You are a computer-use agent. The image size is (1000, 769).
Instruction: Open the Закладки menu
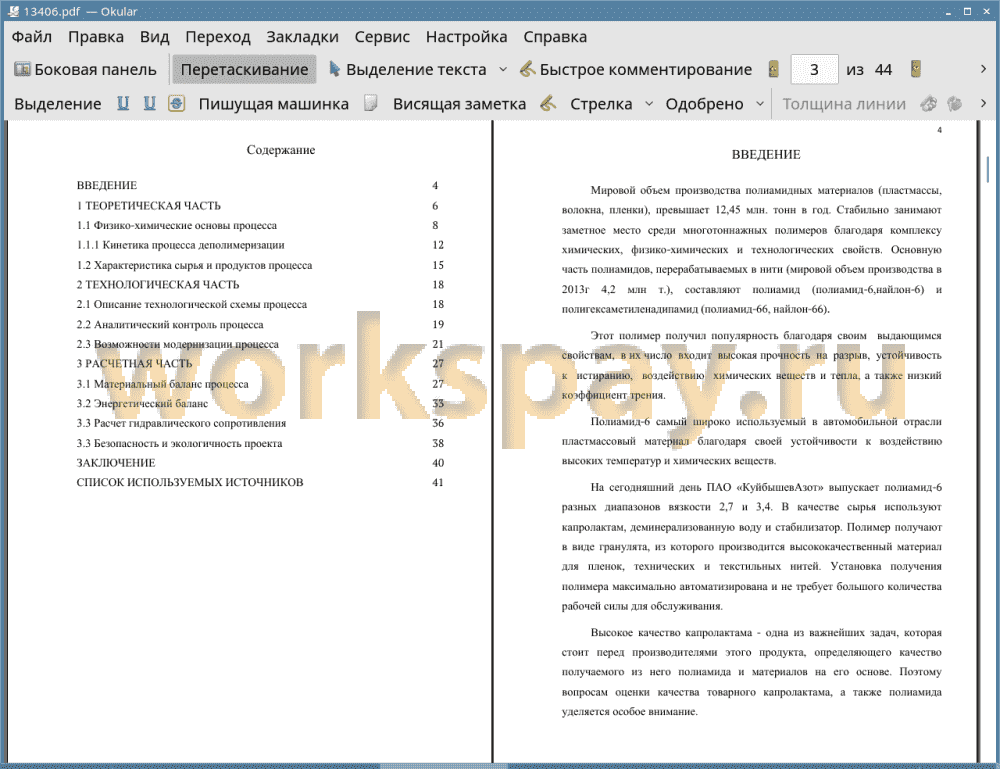pyautogui.click(x=302, y=37)
